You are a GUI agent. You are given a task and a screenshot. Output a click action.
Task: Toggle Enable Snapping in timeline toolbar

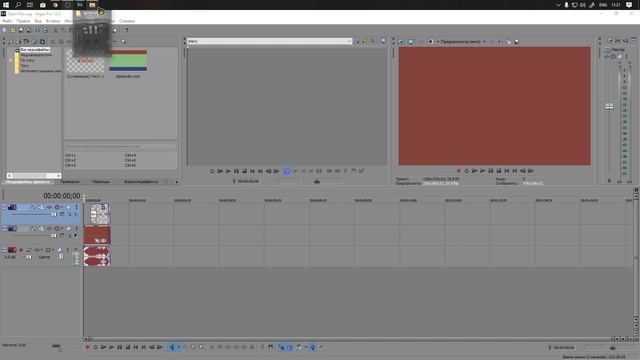coord(282,347)
